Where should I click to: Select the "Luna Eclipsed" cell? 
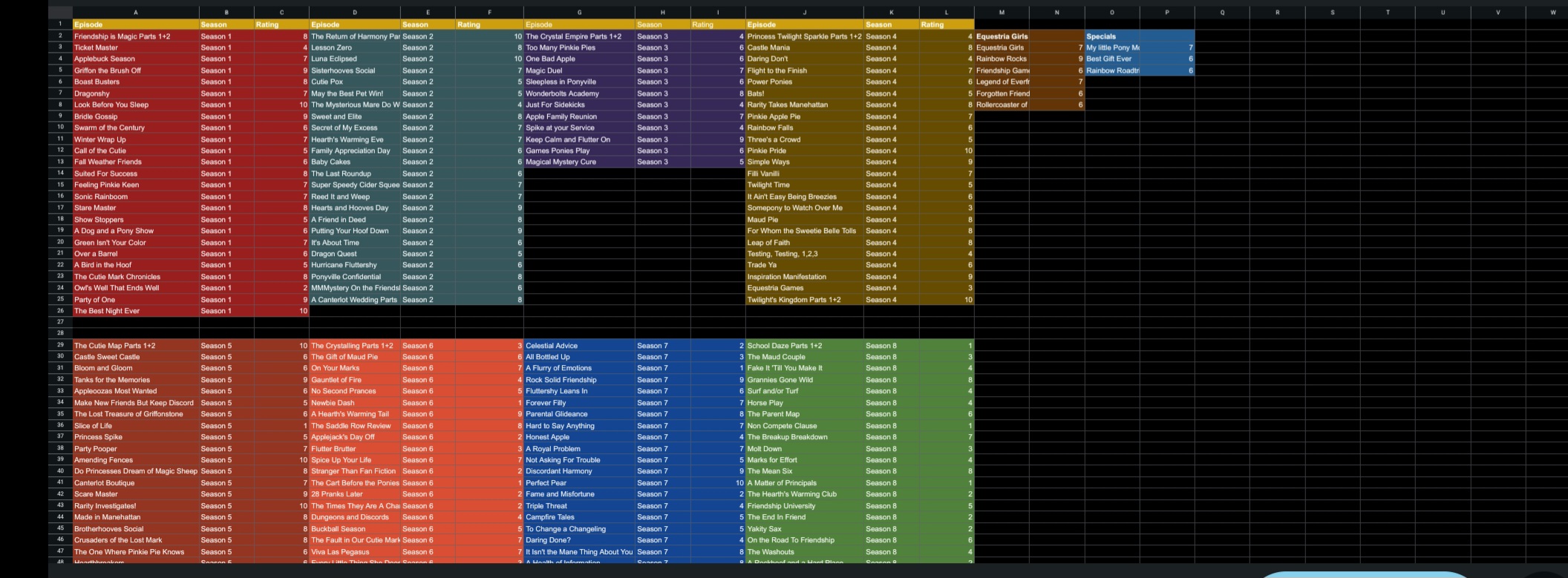[x=355, y=59]
